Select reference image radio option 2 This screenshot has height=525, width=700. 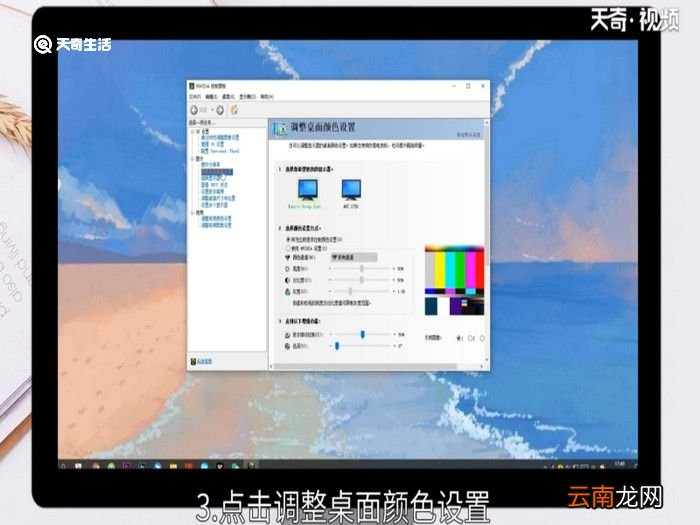point(470,338)
